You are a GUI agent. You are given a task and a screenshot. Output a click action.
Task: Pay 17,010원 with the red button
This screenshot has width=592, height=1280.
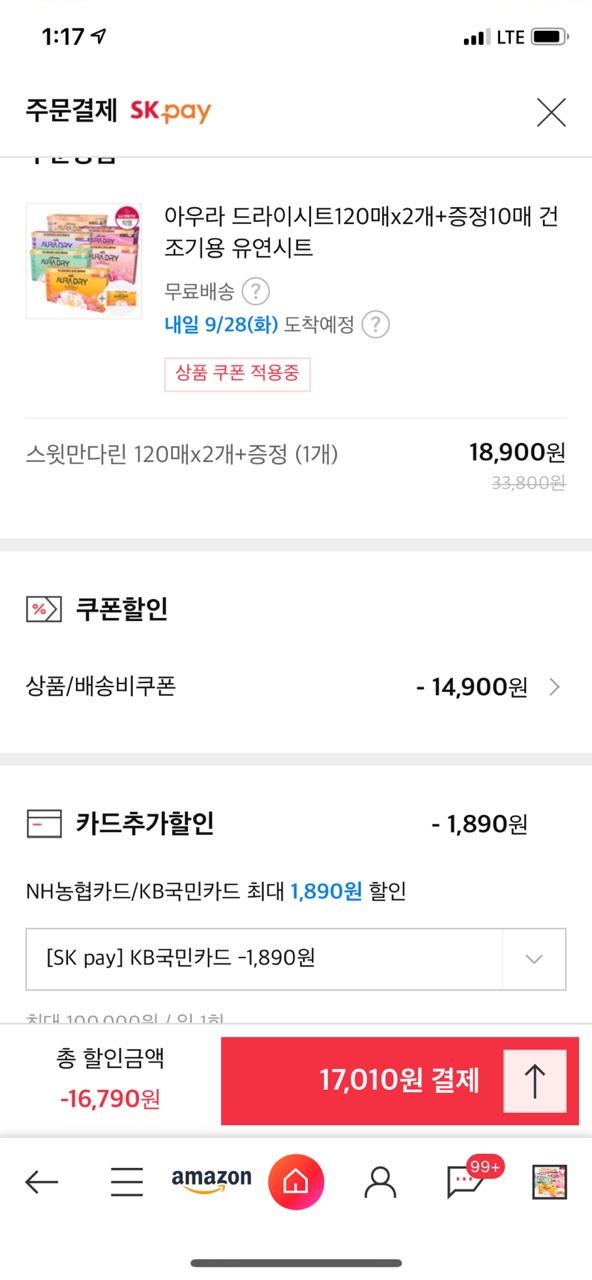tap(400, 1081)
